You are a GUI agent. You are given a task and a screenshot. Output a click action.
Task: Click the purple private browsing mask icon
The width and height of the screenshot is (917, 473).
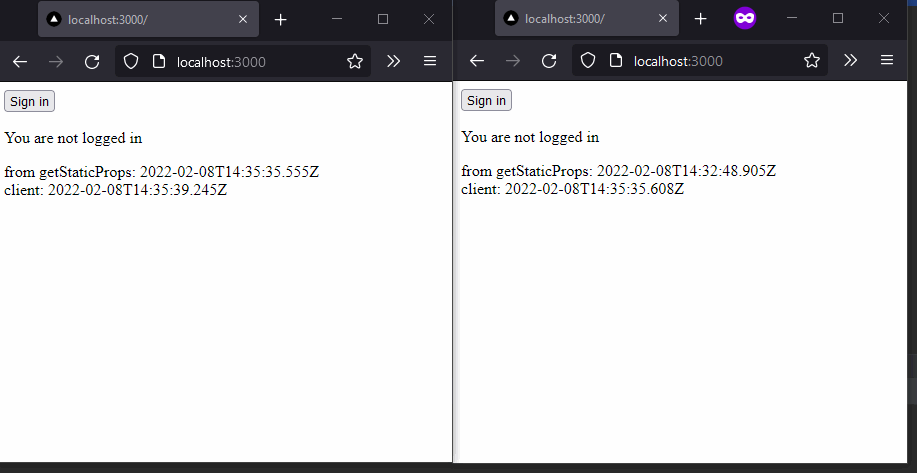coord(744,18)
